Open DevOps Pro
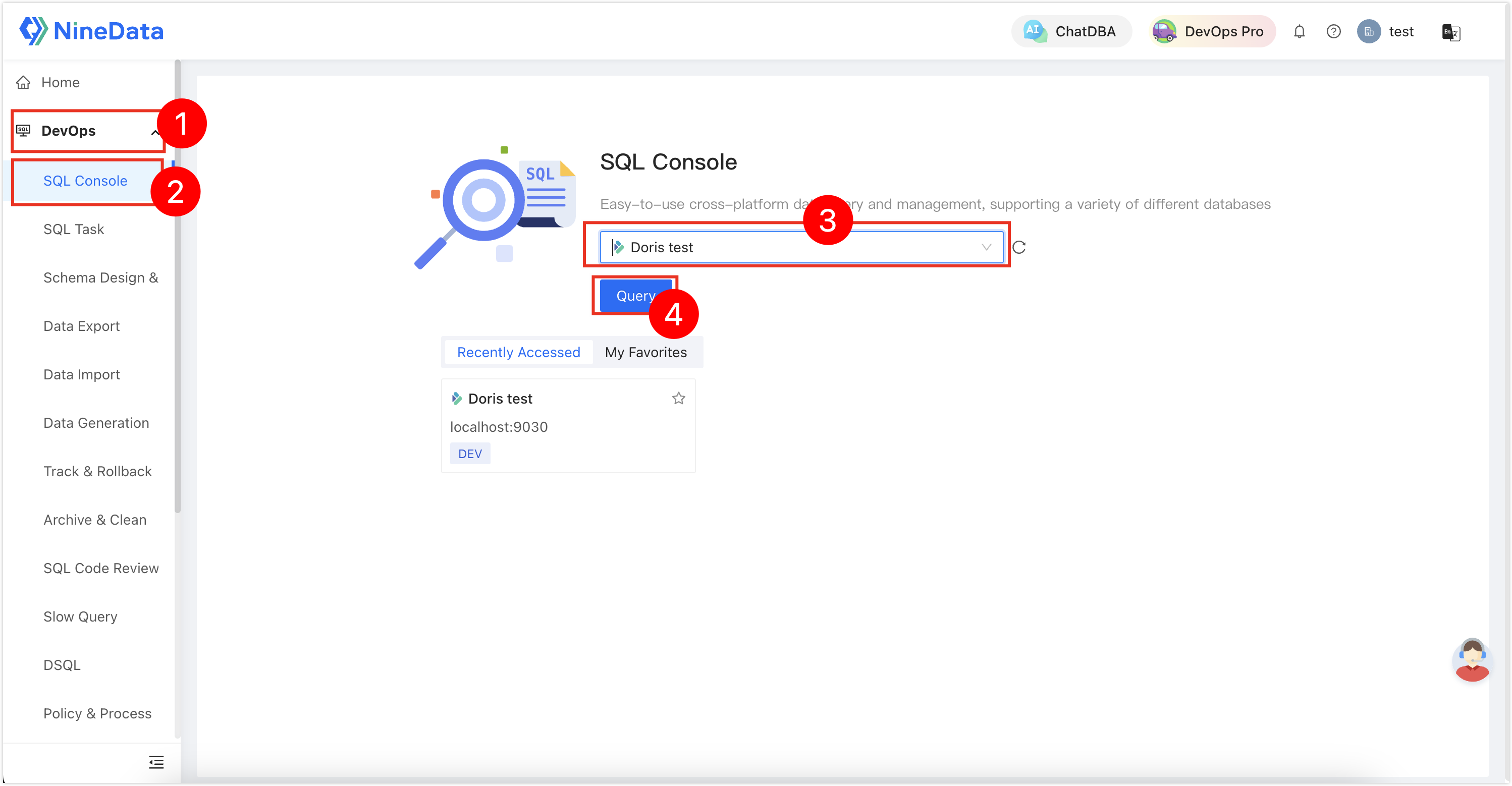 click(x=1212, y=31)
